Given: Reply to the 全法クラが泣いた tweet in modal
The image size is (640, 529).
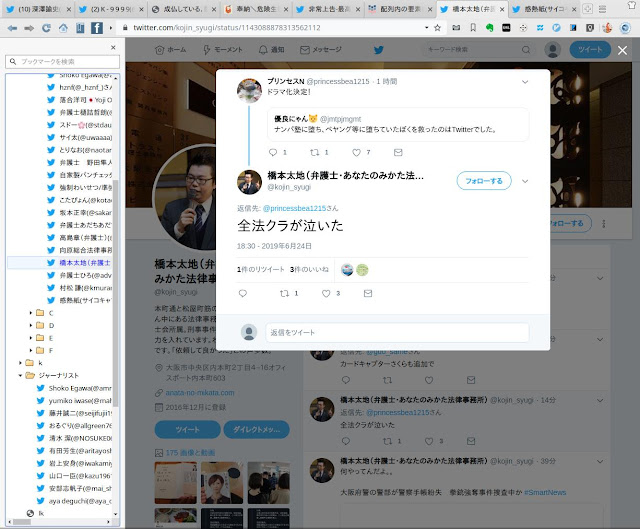Looking at the screenshot, I should coord(243,293).
